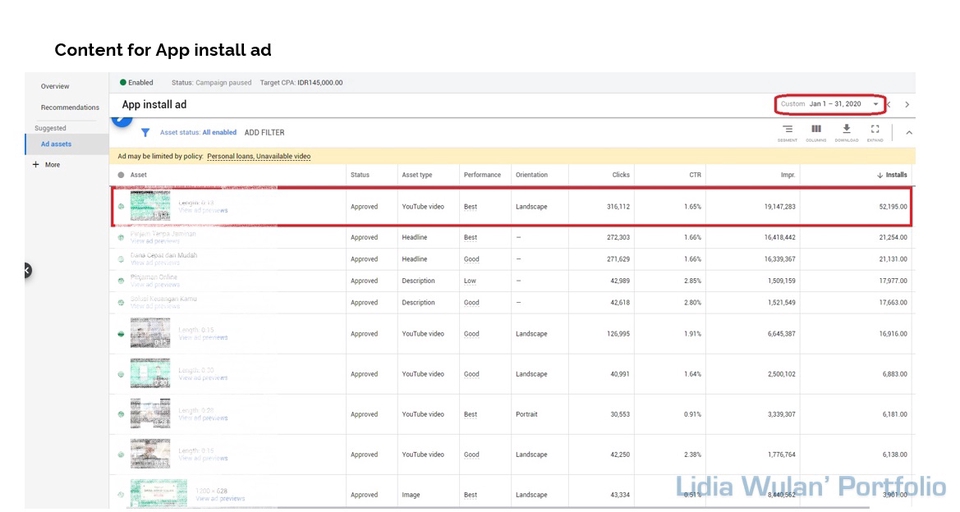Click the Target CPA IDR145,000.00 text
The height and width of the screenshot is (512, 960).
click(301, 82)
